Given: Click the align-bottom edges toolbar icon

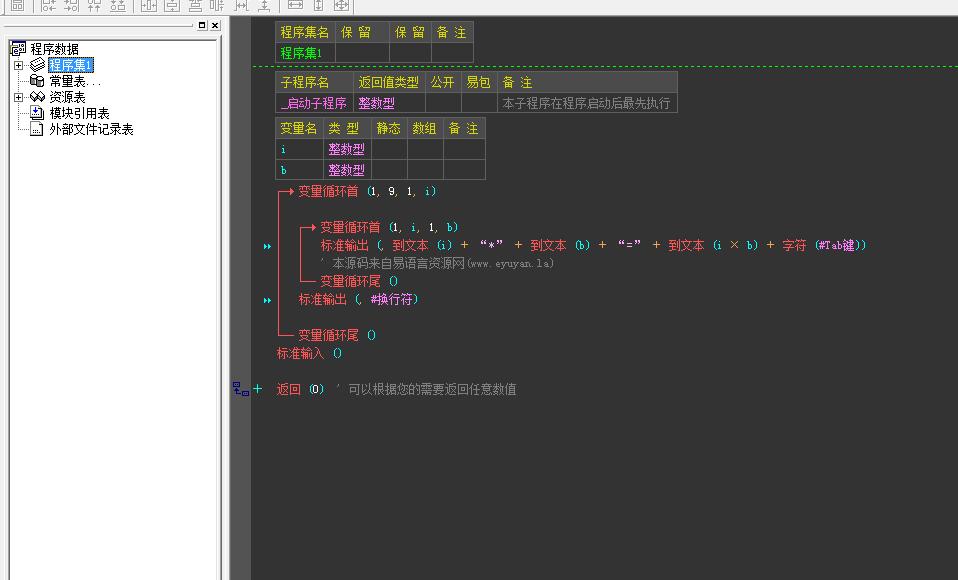Looking at the screenshot, I should pos(117,6).
